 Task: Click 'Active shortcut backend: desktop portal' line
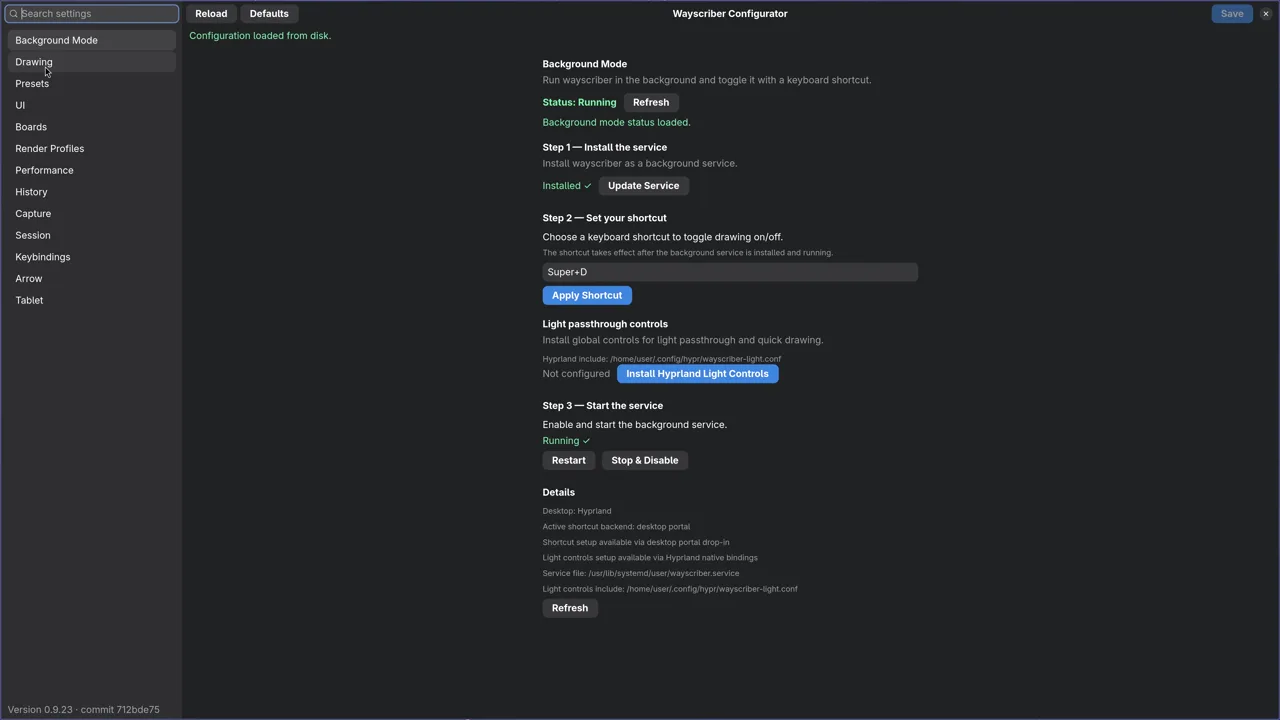tap(616, 527)
